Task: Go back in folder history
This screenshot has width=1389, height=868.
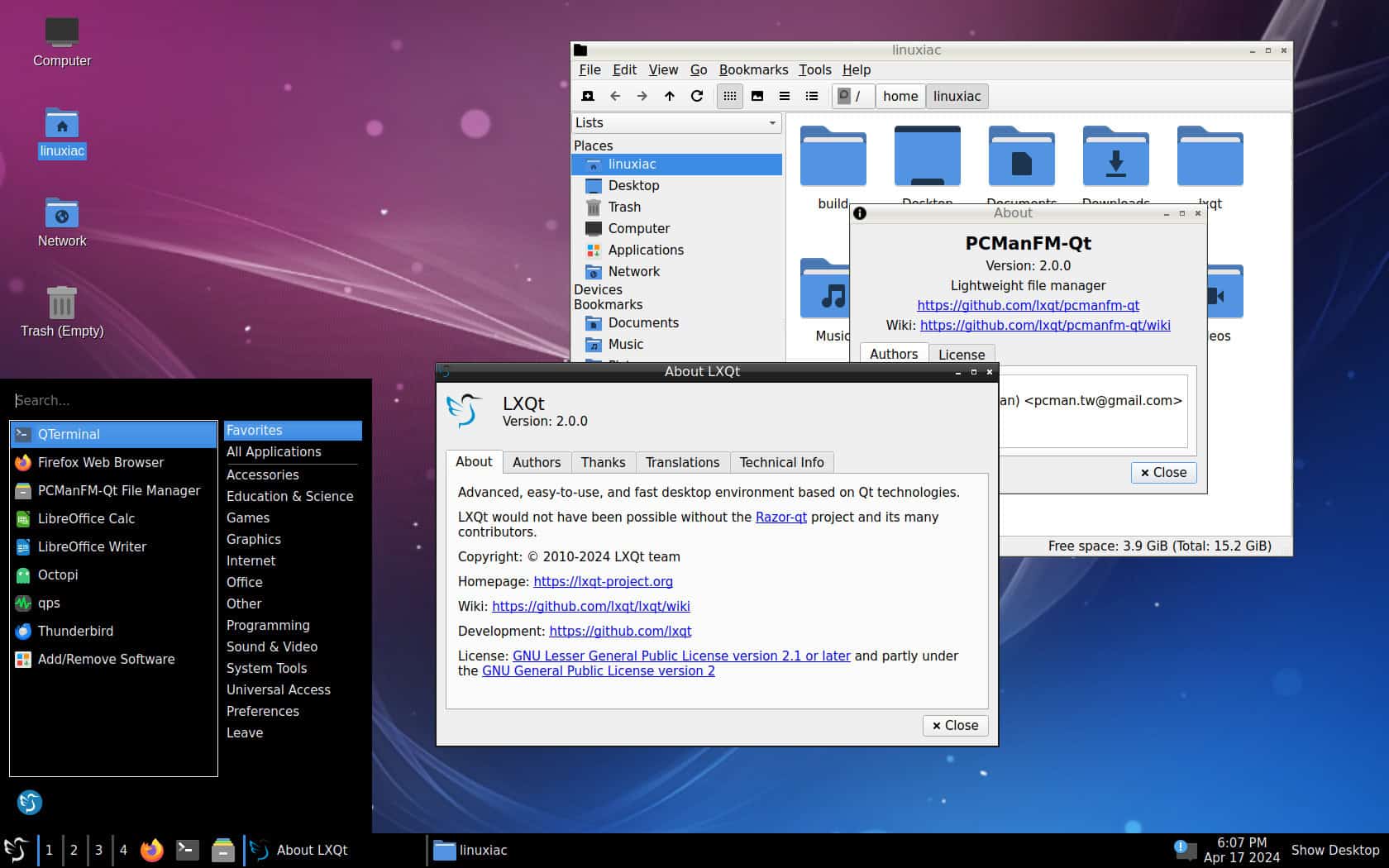Action: tap(616, 96)
